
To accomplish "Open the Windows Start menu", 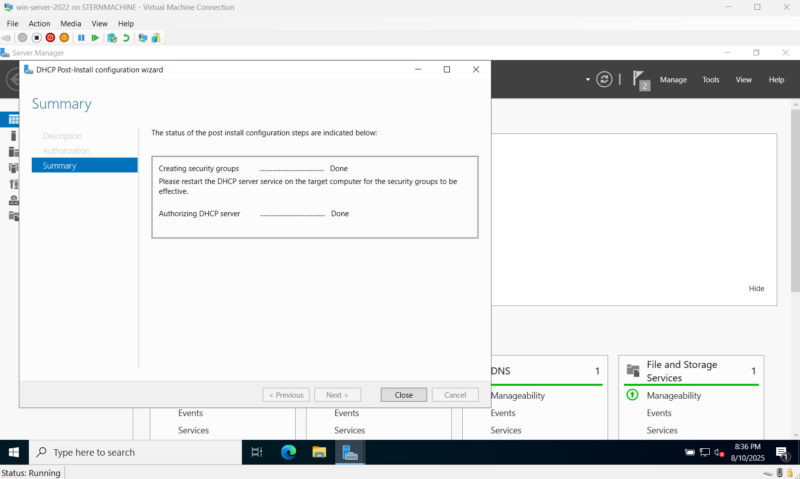I will click(x=14, y=452).
